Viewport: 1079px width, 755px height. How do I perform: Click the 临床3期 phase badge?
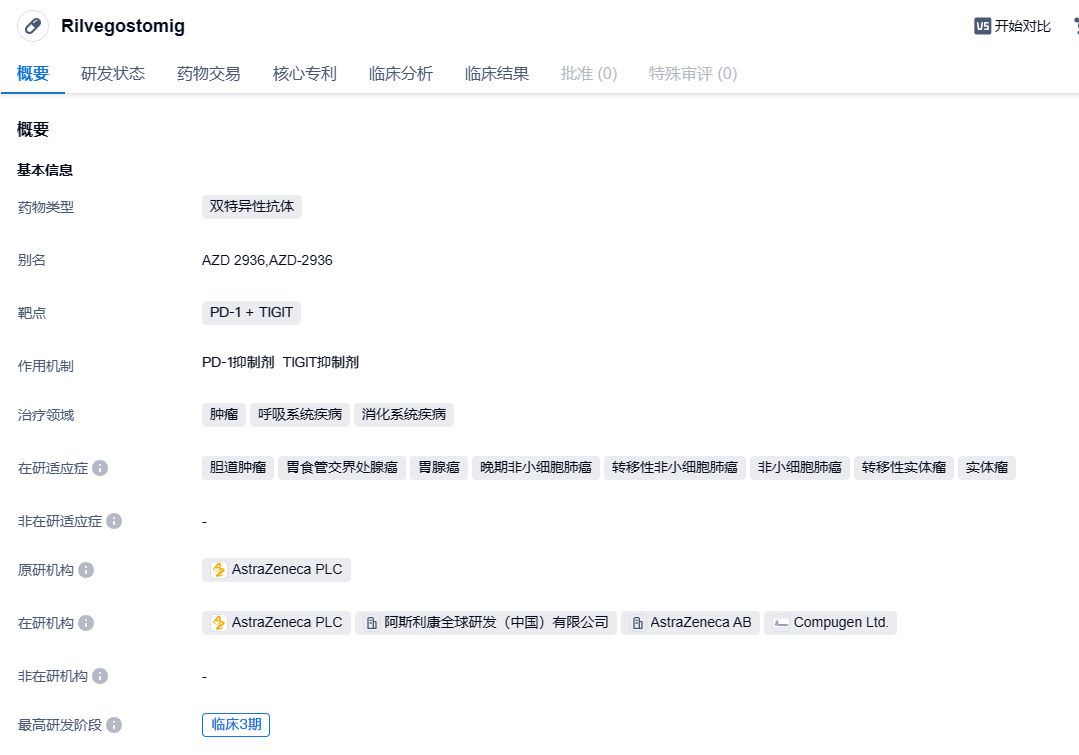[x=236, y=725]
